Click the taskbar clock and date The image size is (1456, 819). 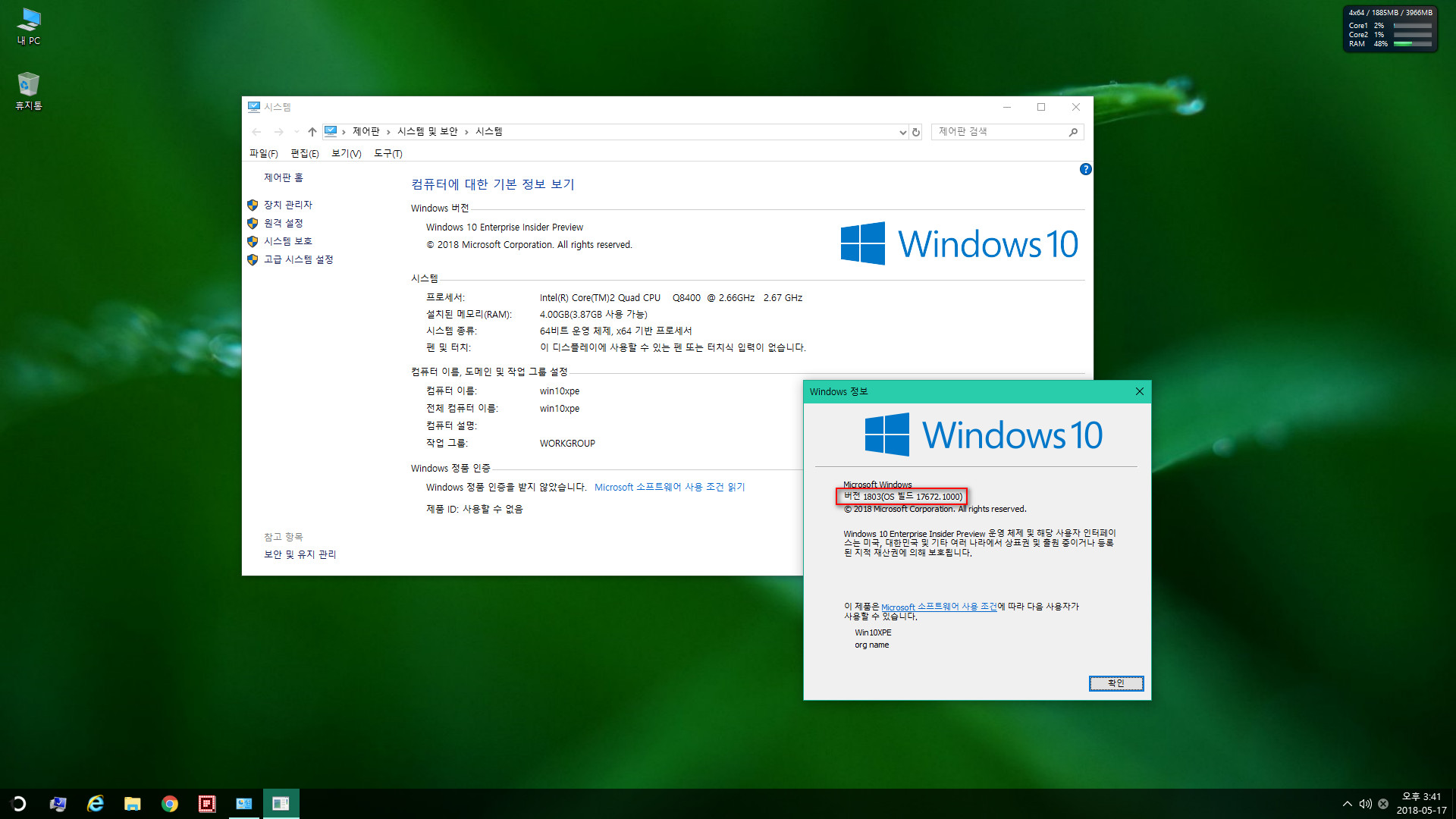point(1422,804)
